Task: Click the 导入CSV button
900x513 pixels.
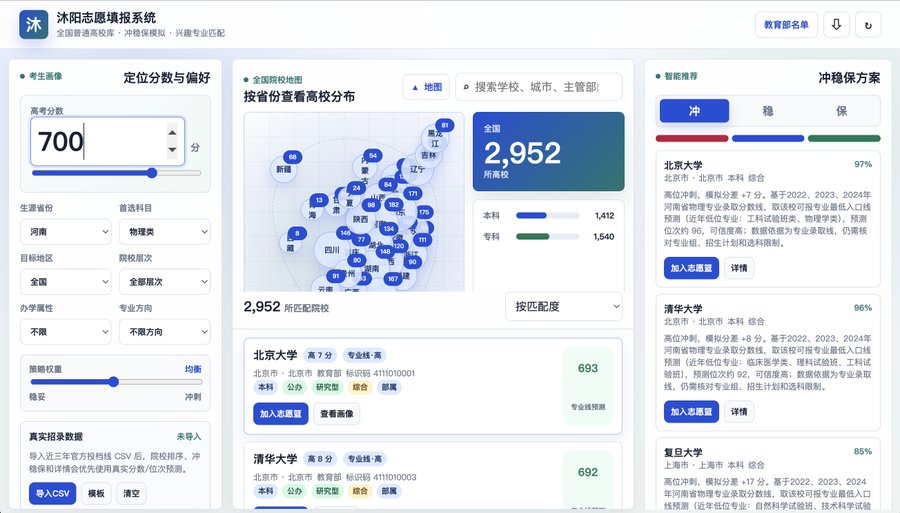Action: (x=52, y=493)
